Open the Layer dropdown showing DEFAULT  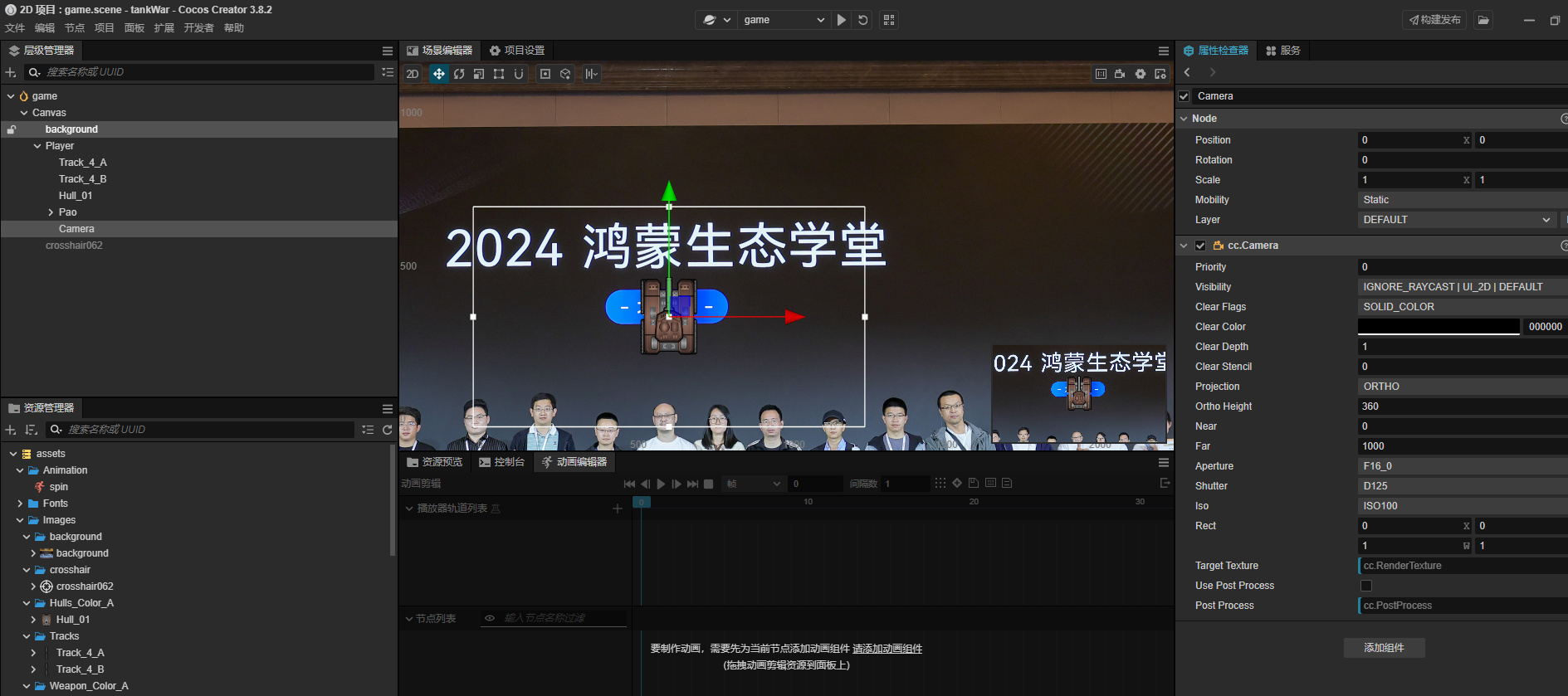1458,220
